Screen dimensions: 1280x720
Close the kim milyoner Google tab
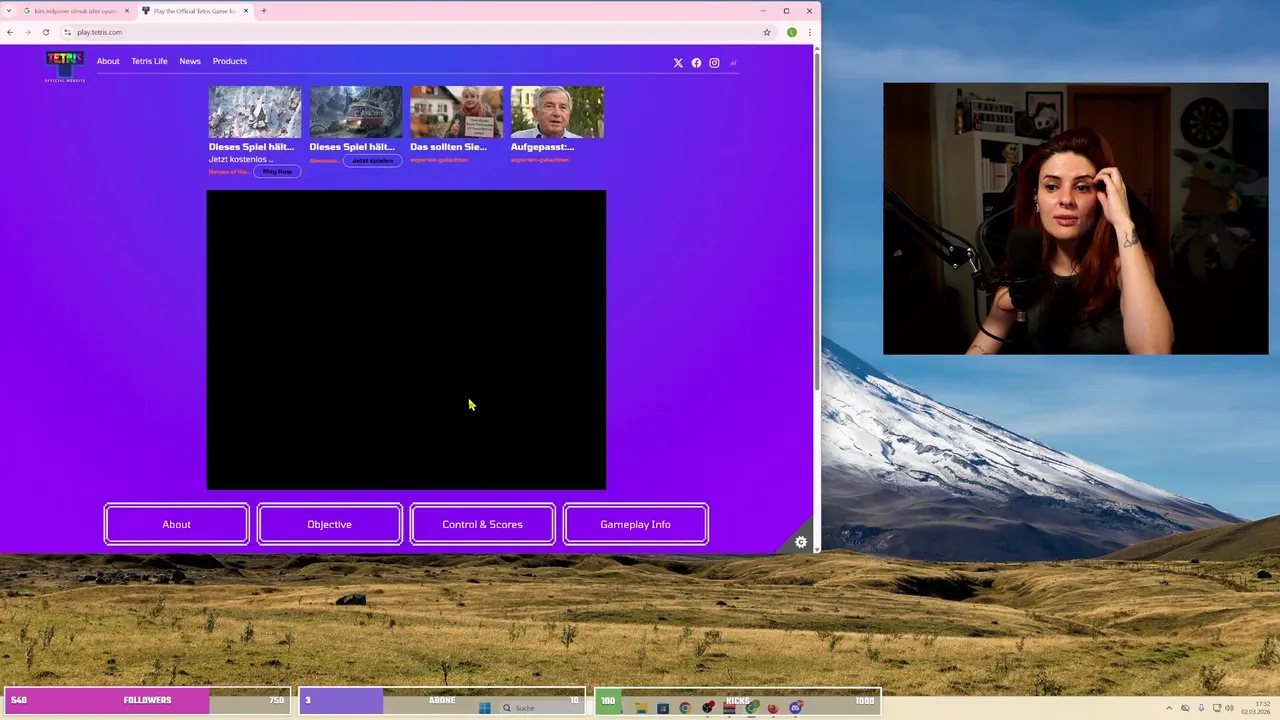pyautogui.click(x=127, y=11)
